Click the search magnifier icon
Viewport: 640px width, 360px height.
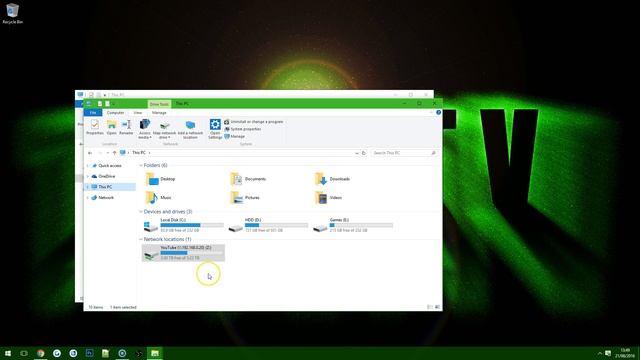coord(433,153)
